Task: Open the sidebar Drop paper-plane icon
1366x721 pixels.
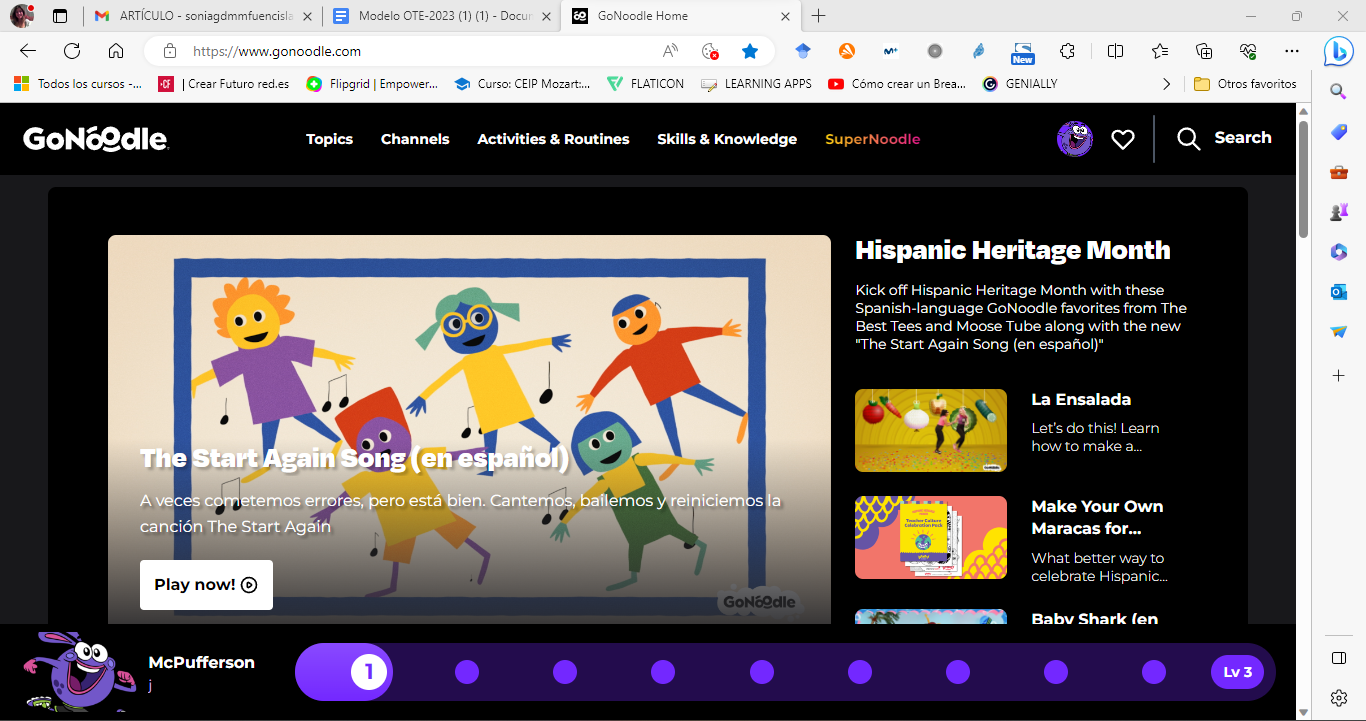Action: click(1339, 332)
